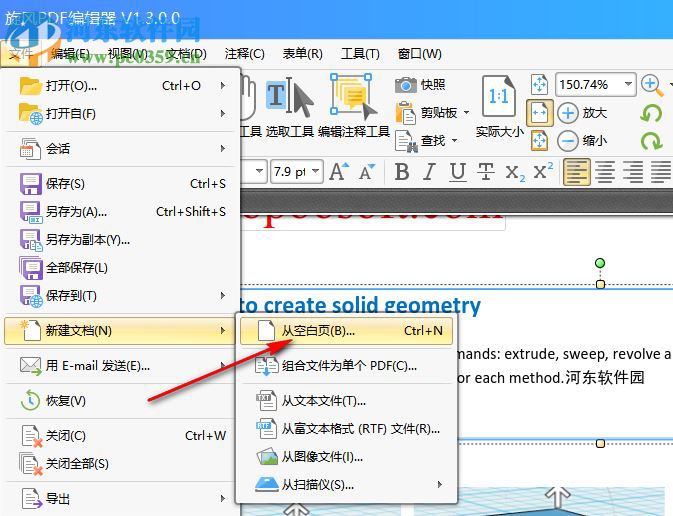Click the 关闭(C) document icon
The width and height of the screenshot is (673, 516).
(31, 436)
